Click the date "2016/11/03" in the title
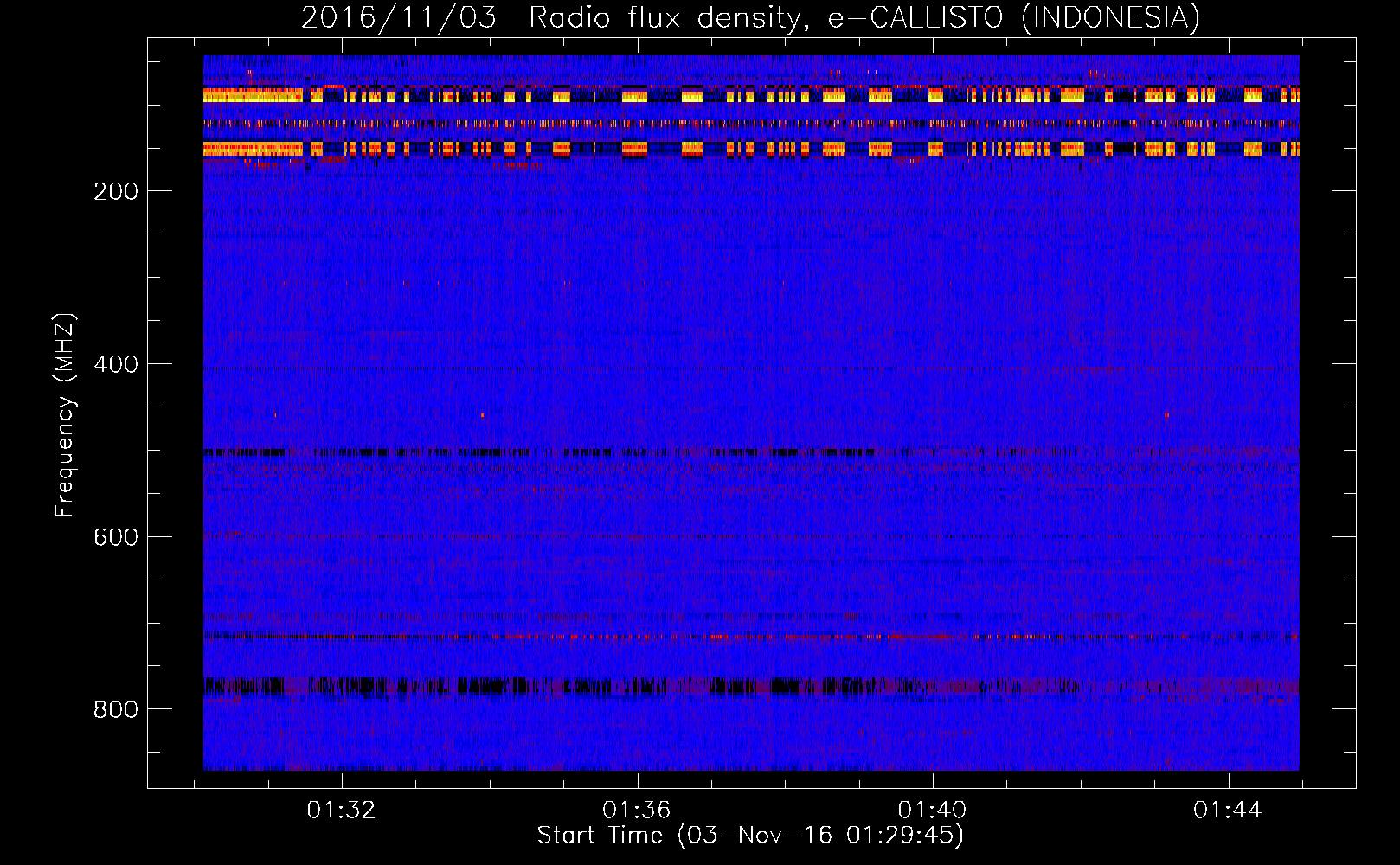Viewport: 1400px width, 865px height. pyautogui.click(x=399, y=17)
